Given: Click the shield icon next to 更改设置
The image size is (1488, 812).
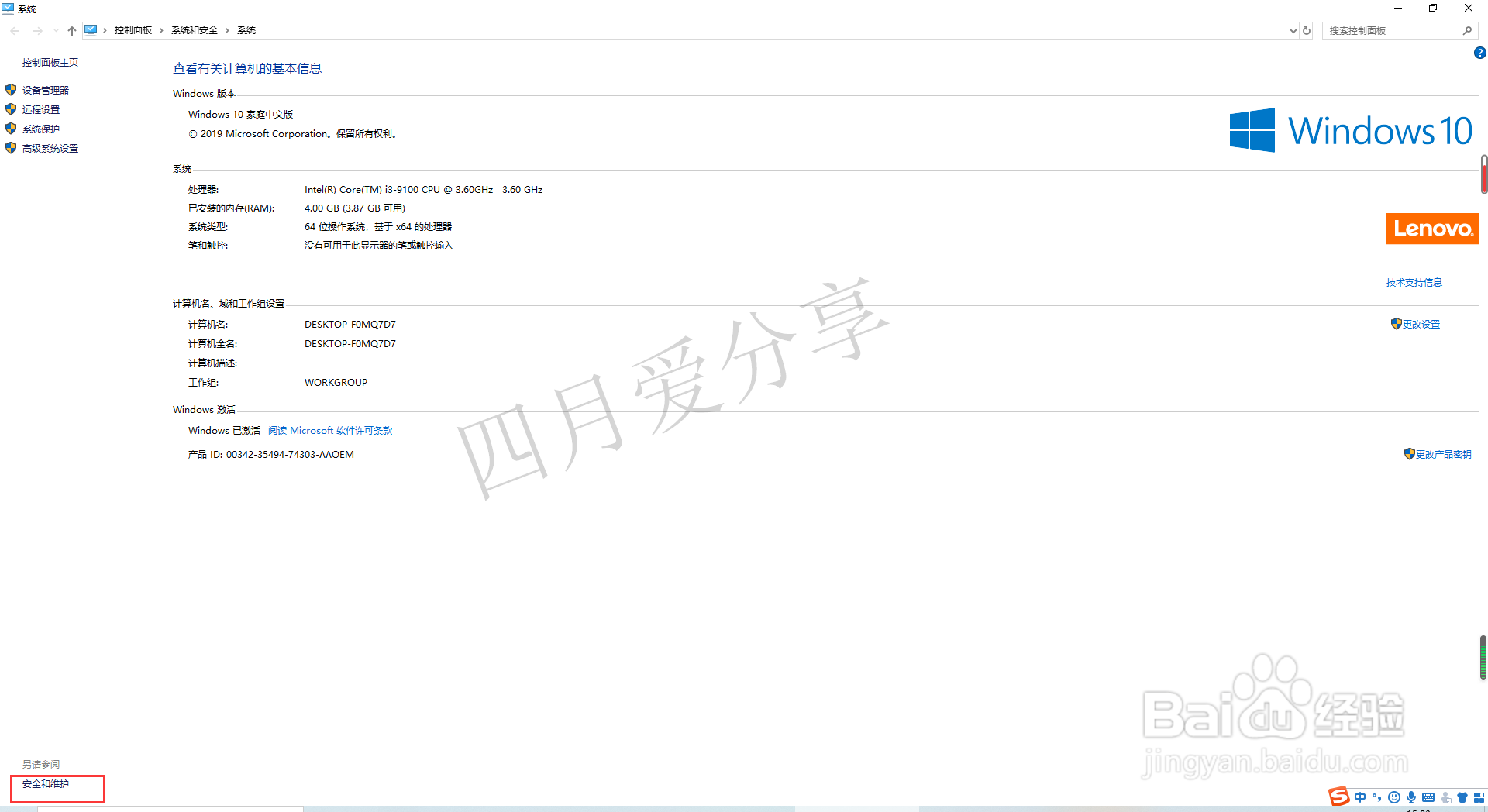Looking at the screenshot, I should (1397, 324).
